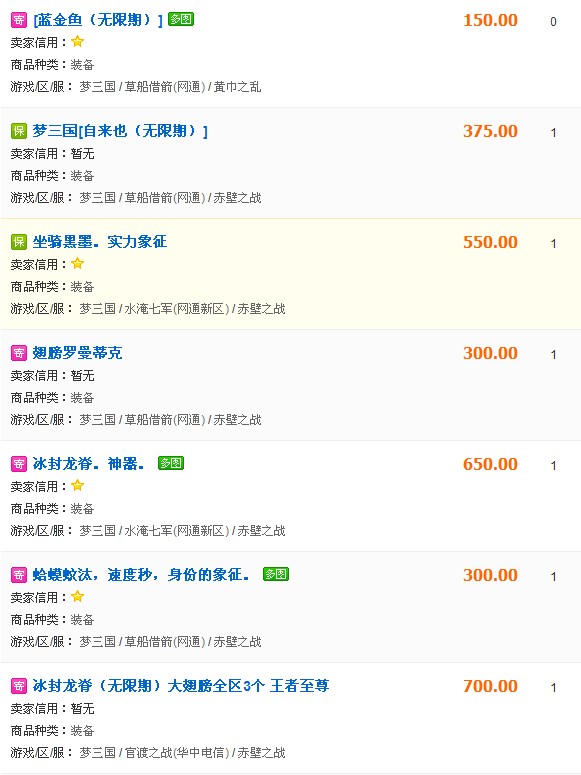
Task: Open the 梦三国[自来也（无限期）] listing
Action: pyautogui.click(x=120, y=131)
